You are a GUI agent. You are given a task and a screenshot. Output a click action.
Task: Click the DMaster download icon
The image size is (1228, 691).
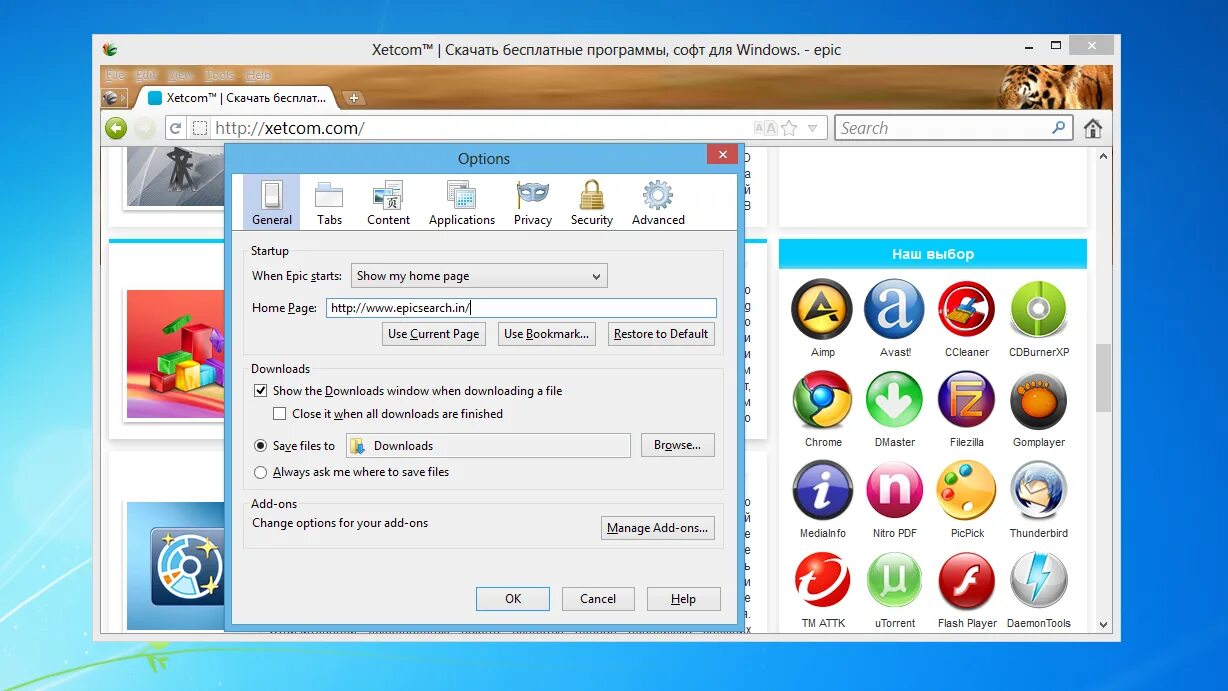(x=894, y=400)
